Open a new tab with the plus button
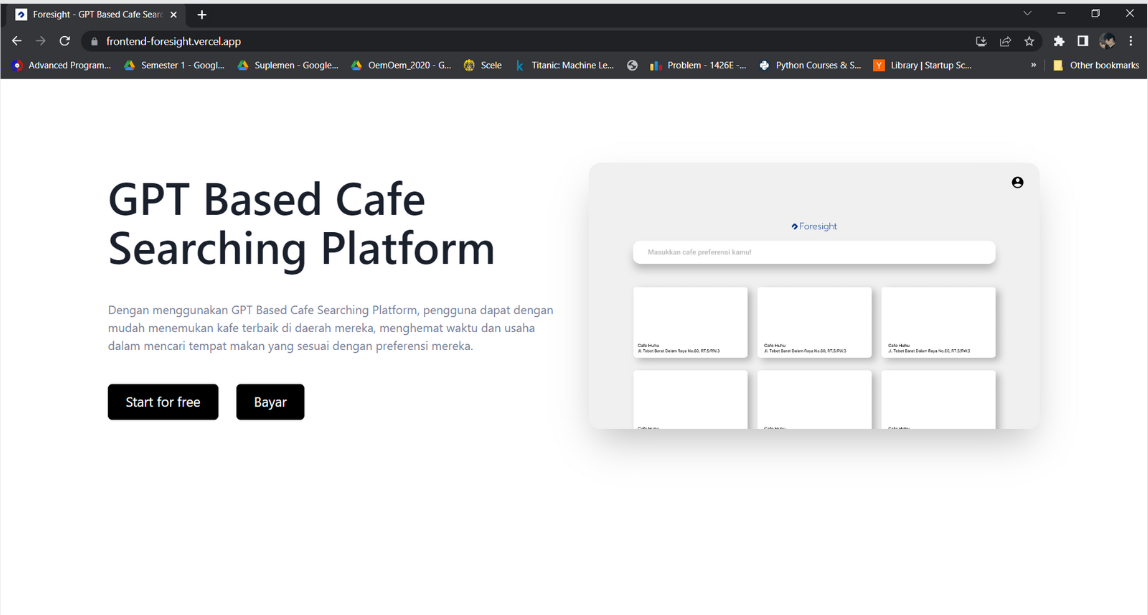 202,15
